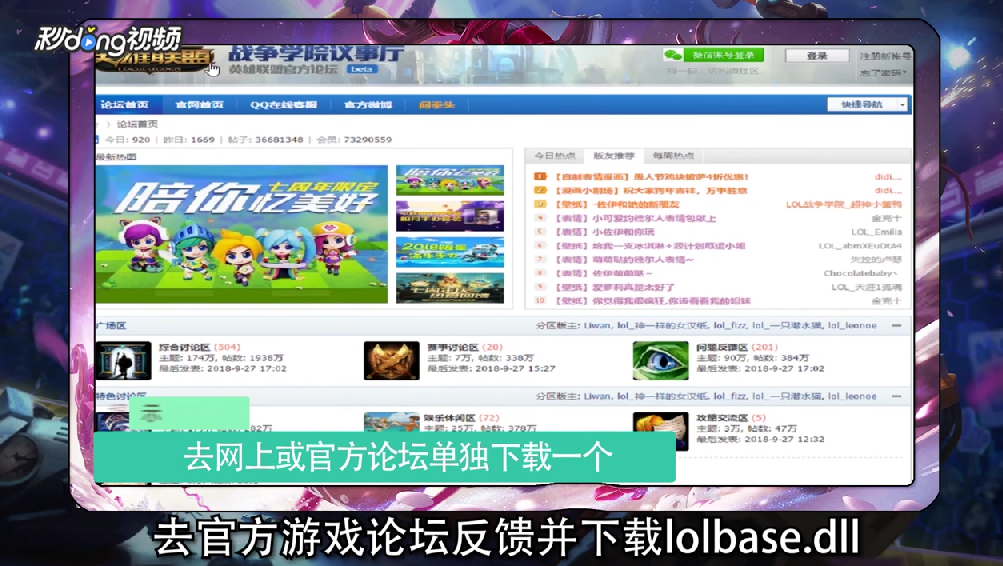The height and width of the screenshot is (566, 1003).
Task: Switch to the 版友推荐 tab
Action: 613,155
